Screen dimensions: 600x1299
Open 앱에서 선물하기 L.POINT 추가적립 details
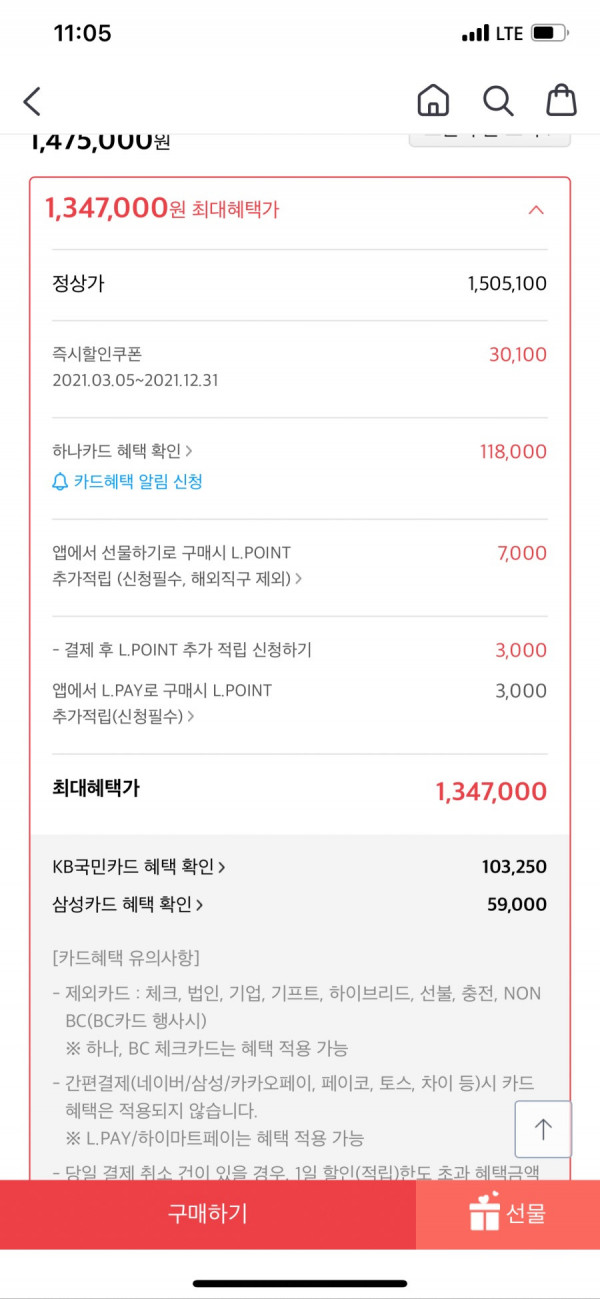(x=177, y=565)
